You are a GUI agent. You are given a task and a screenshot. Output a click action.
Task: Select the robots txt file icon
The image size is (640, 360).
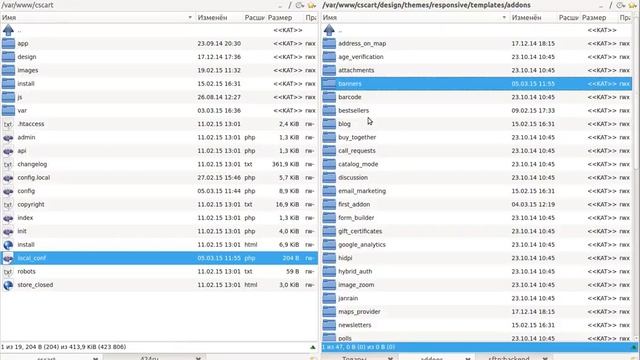8,272
